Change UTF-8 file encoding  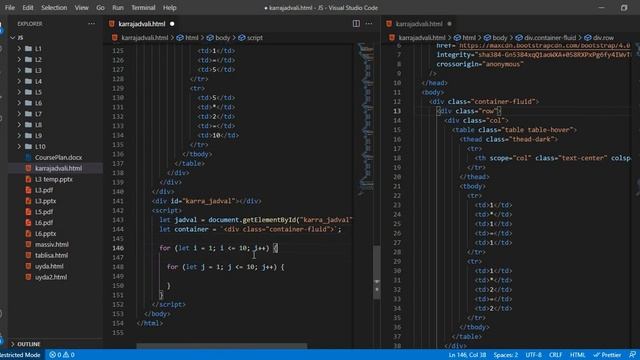pyautogui.click(x=533, y=355)
